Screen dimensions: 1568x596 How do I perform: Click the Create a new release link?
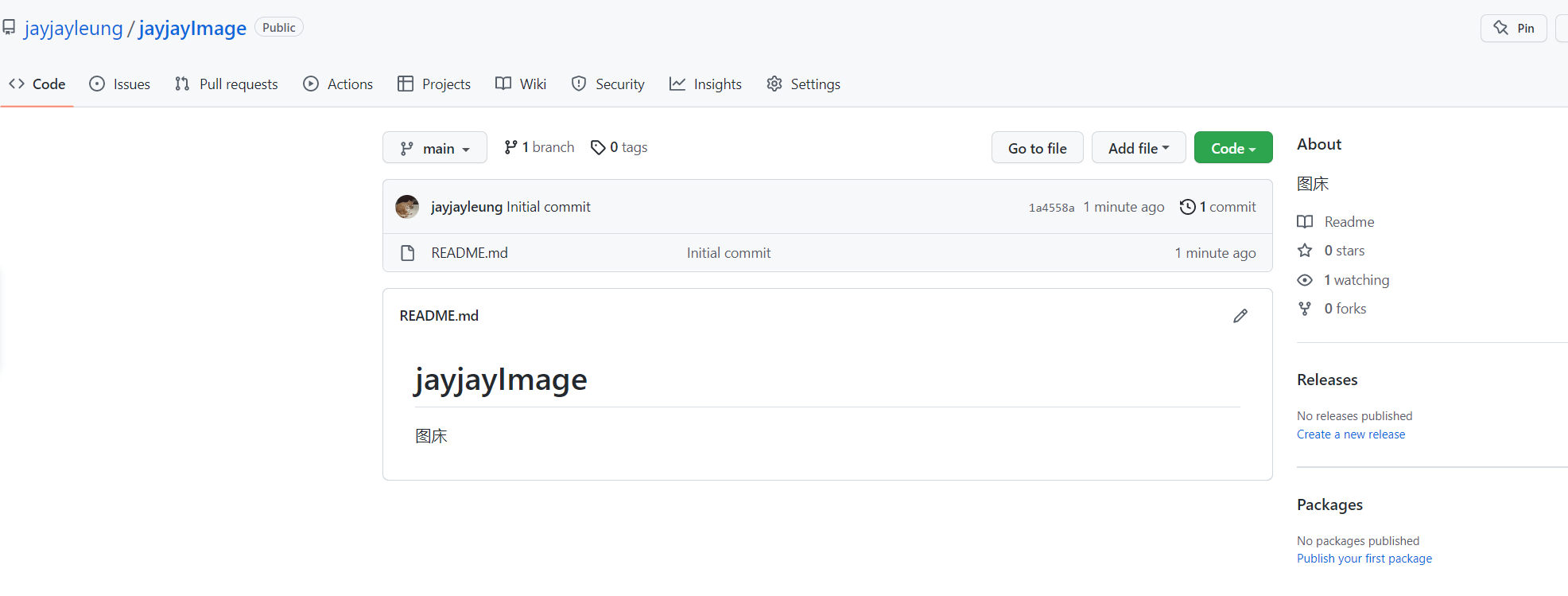[1350, 434]
